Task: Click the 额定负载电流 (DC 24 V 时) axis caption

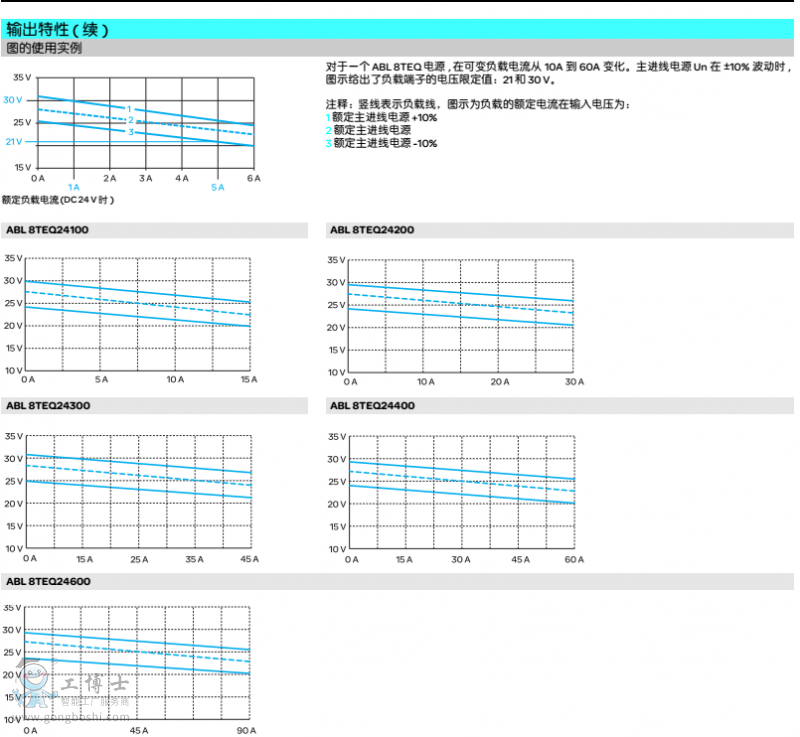Action: point(58,200)
